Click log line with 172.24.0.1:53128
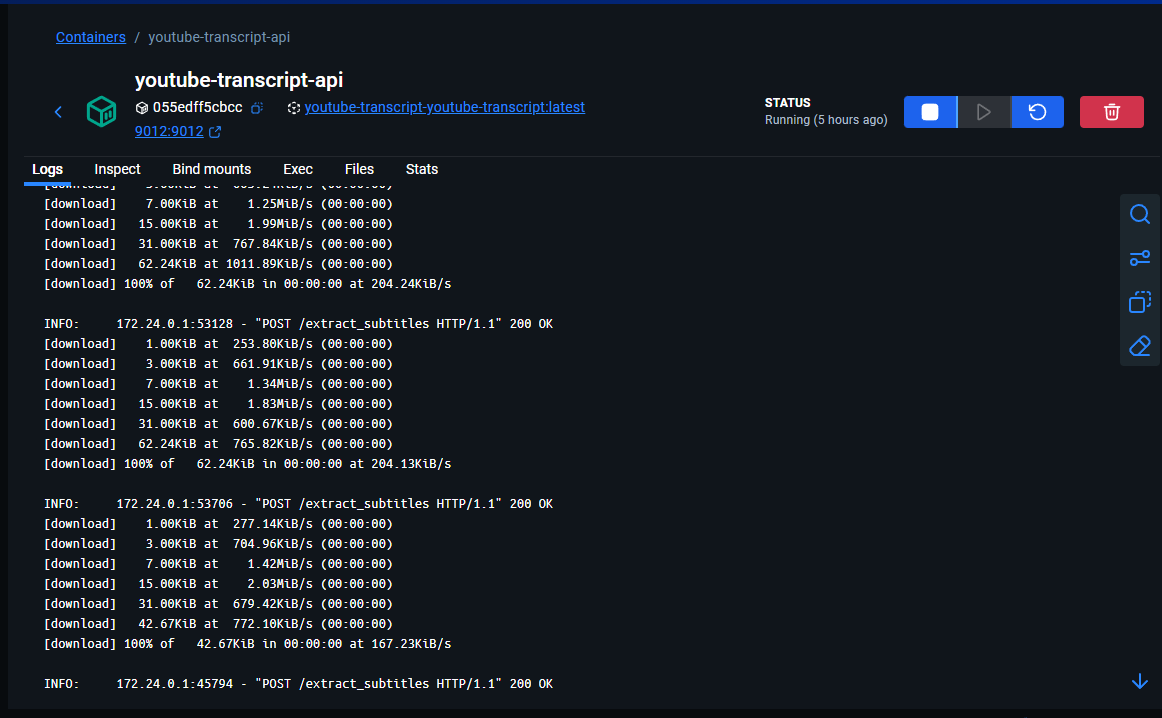The image size is (1162, 718). [298, 324]
